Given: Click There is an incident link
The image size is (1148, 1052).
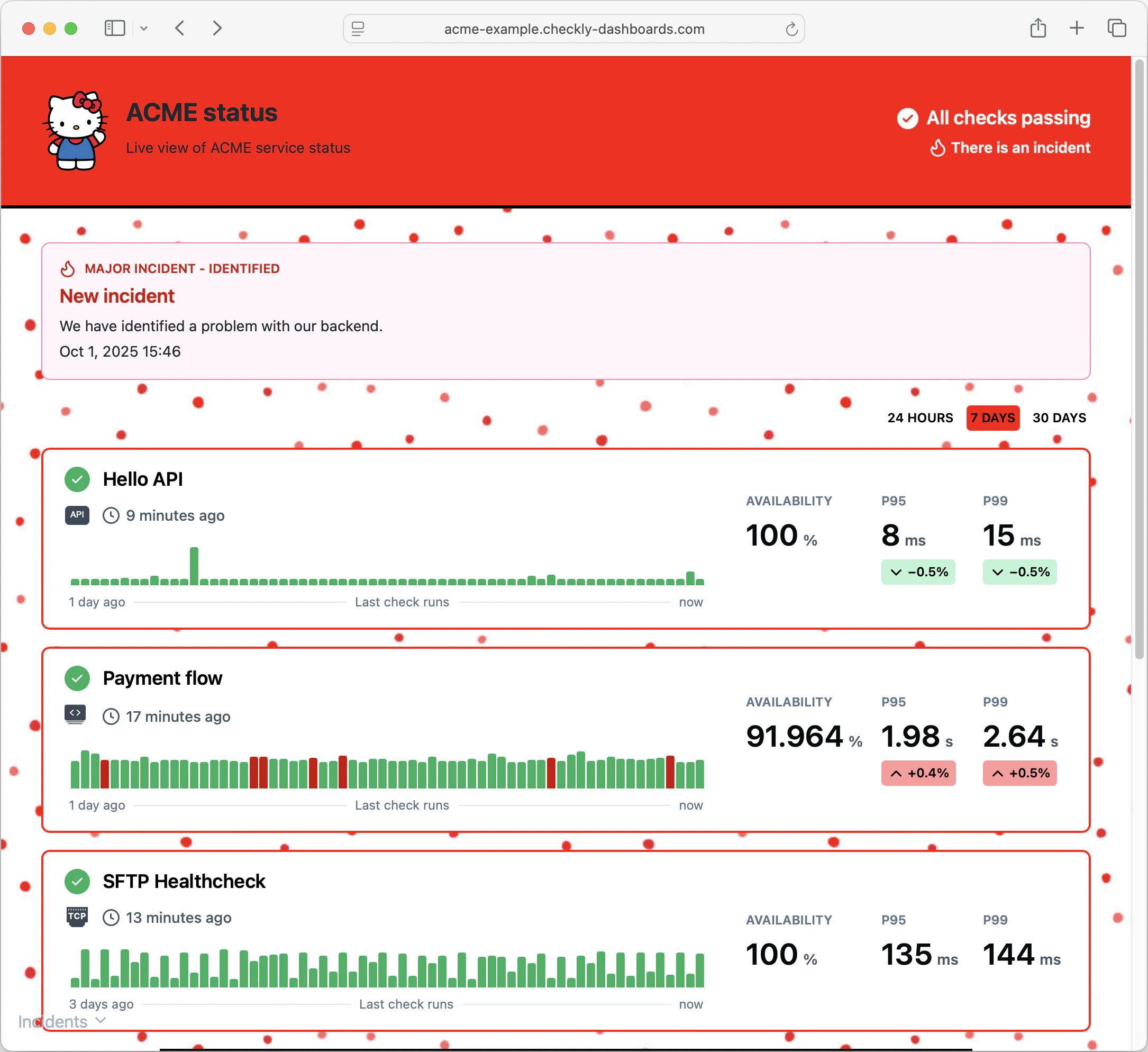Looking at the screenshot, I should (1020, 148).
